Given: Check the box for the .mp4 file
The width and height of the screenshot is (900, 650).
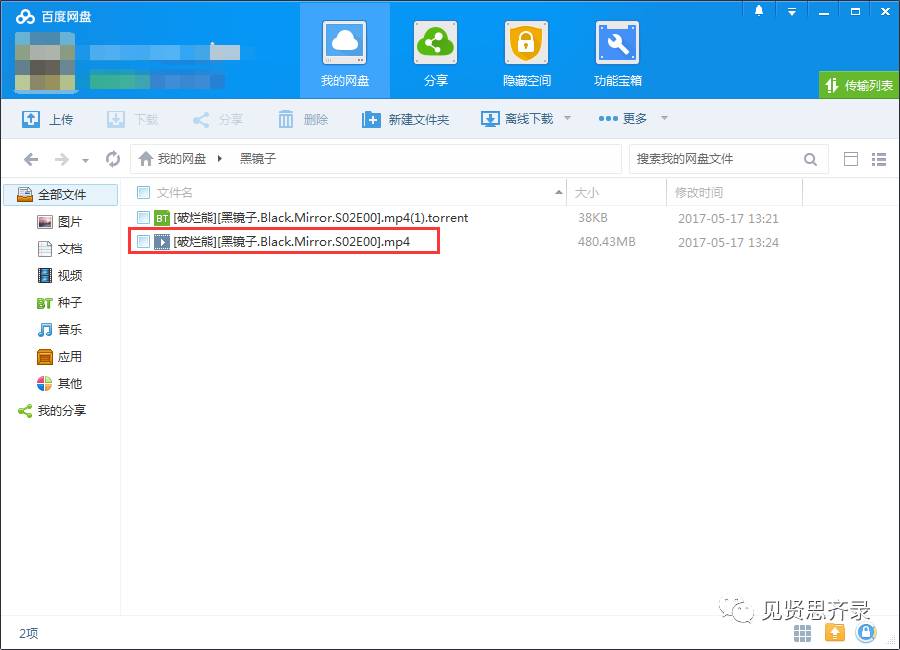Looking at the screenshot, I should (143, 242).
